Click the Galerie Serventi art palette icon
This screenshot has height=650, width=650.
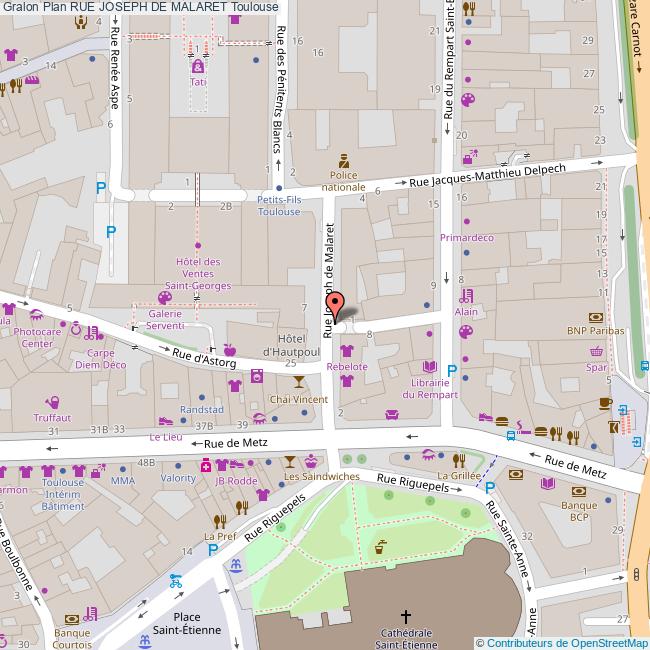click(x=165, y=299)
